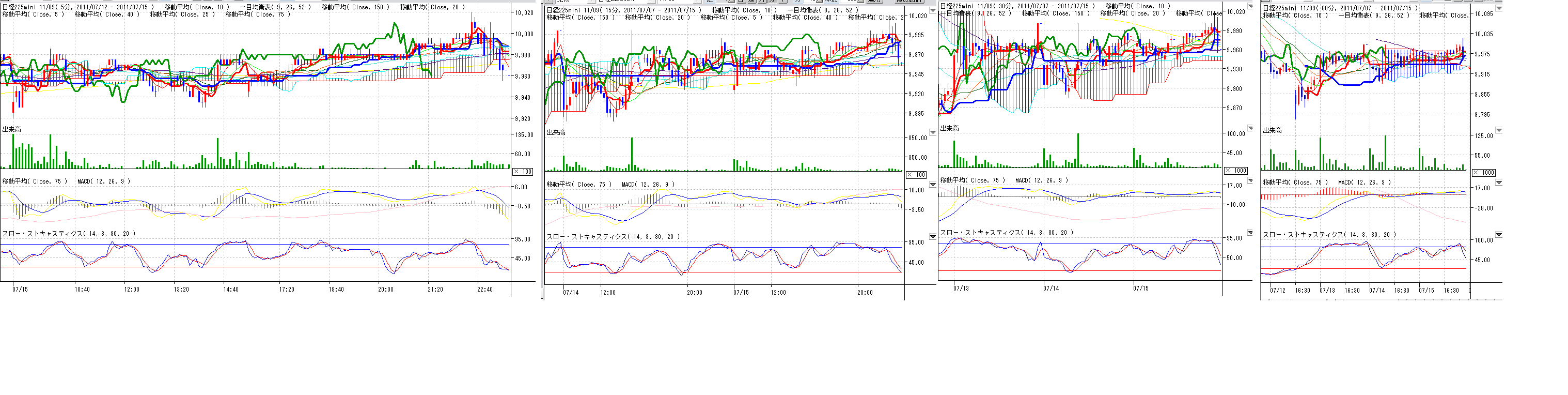Click the ×1000 scale box on 30-minute chart
The width and height of the screenshot is (1568, 395).
[1236, 171]
